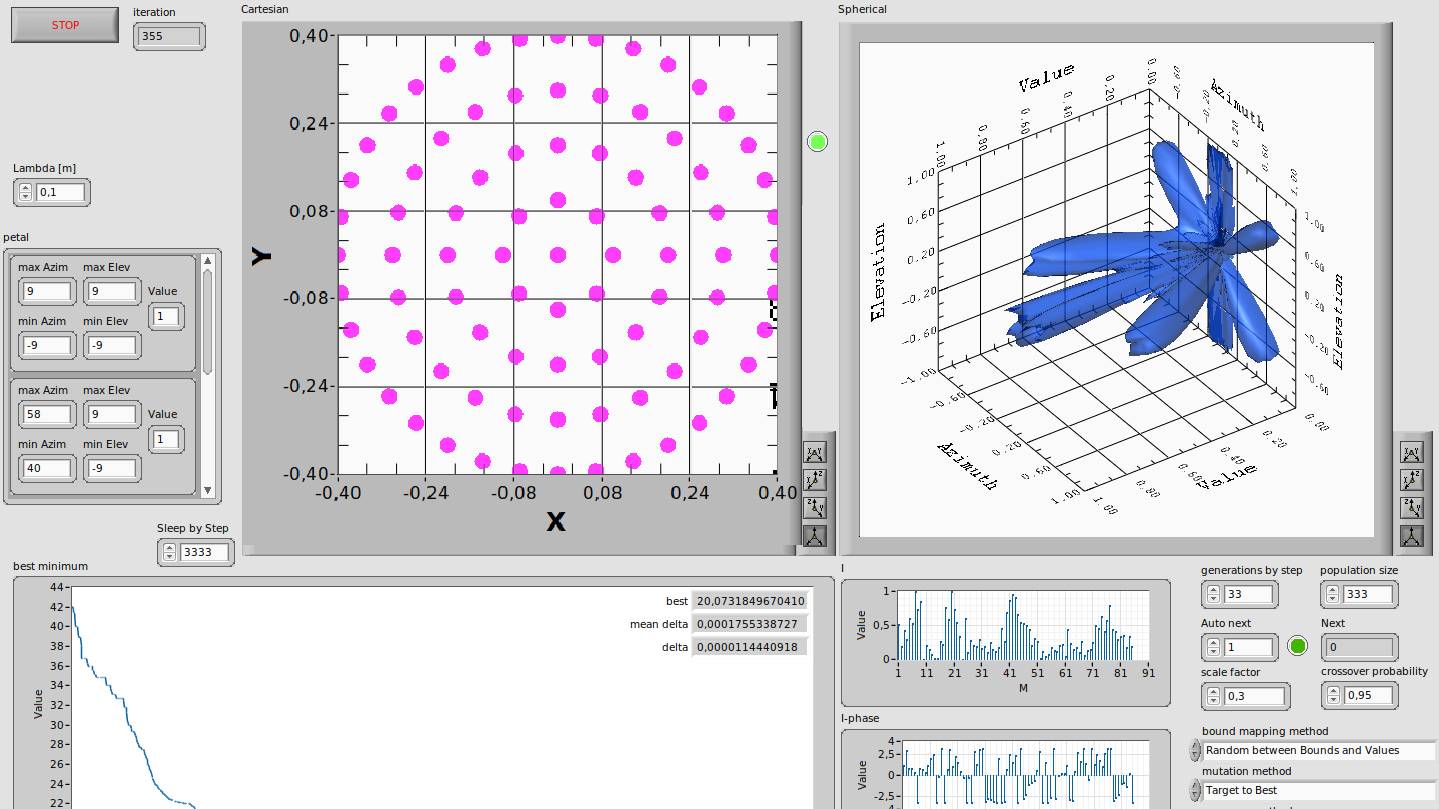Click the petal list scrollbar thumb
The width and height of the screenshot is (1439, 809).
tap(207, 320)
